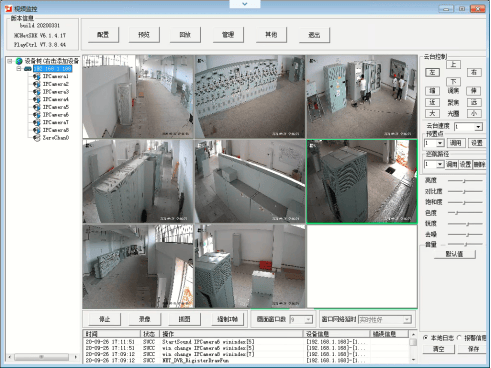This screenshot has width=491, height=368.
Task: Click the 亮度 brightness slider
Action: click(465, 181)
